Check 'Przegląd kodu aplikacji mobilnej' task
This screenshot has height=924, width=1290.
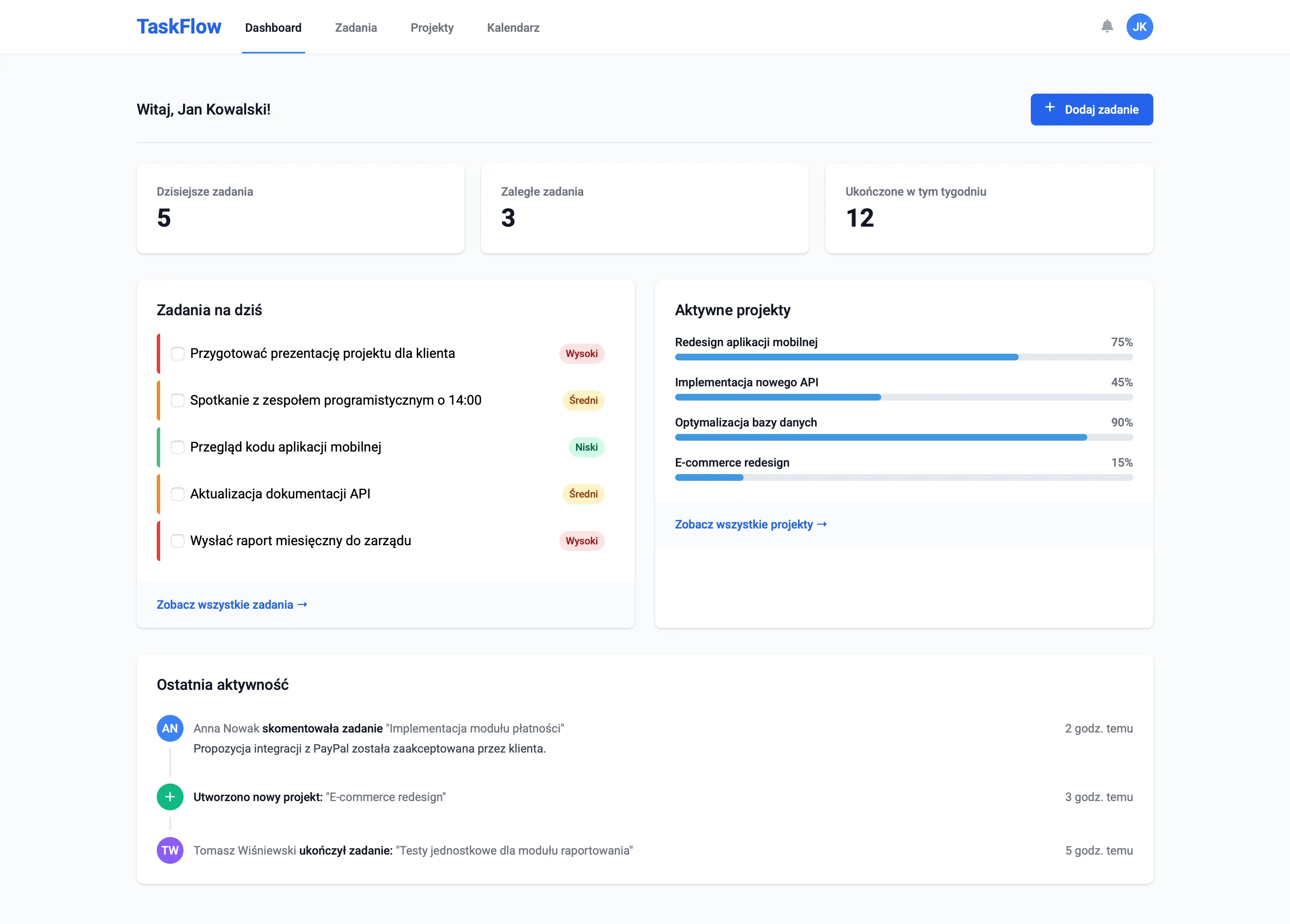pyautogui.click(x=178, y=447)
